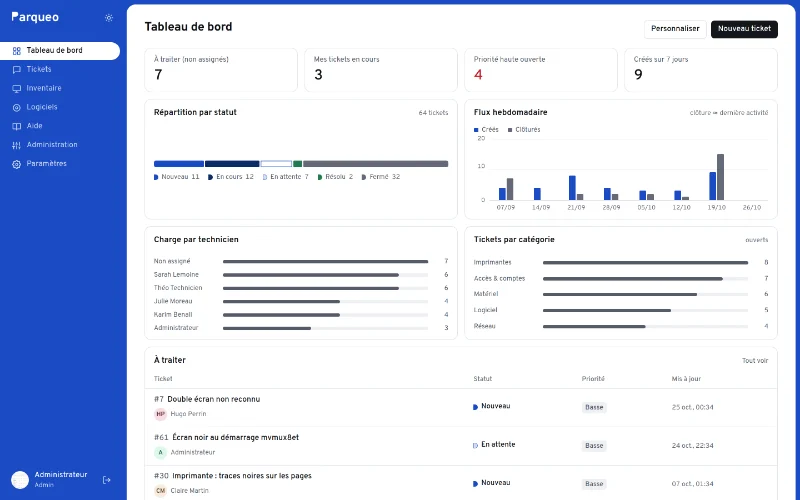Click the Fermé gray segment of status bar
Image resolution: width=800 pixels, height=500 pixels.
coord(376,164)
